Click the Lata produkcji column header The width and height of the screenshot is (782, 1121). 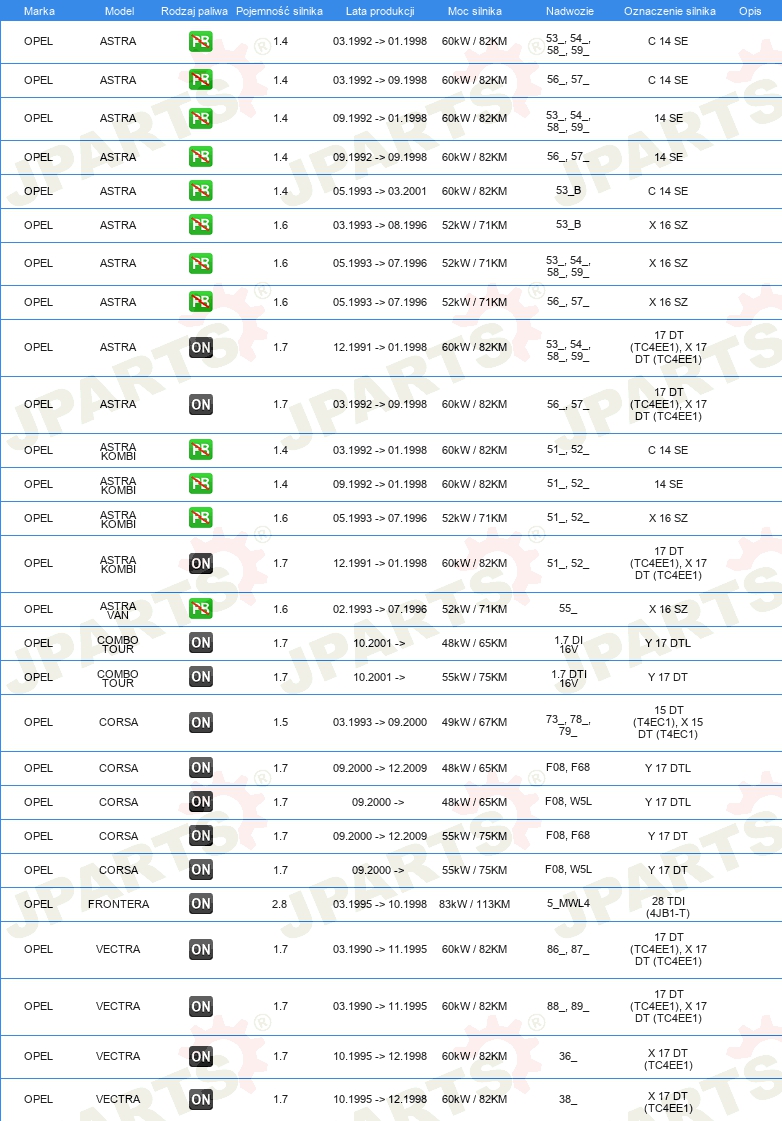point(380,11)
